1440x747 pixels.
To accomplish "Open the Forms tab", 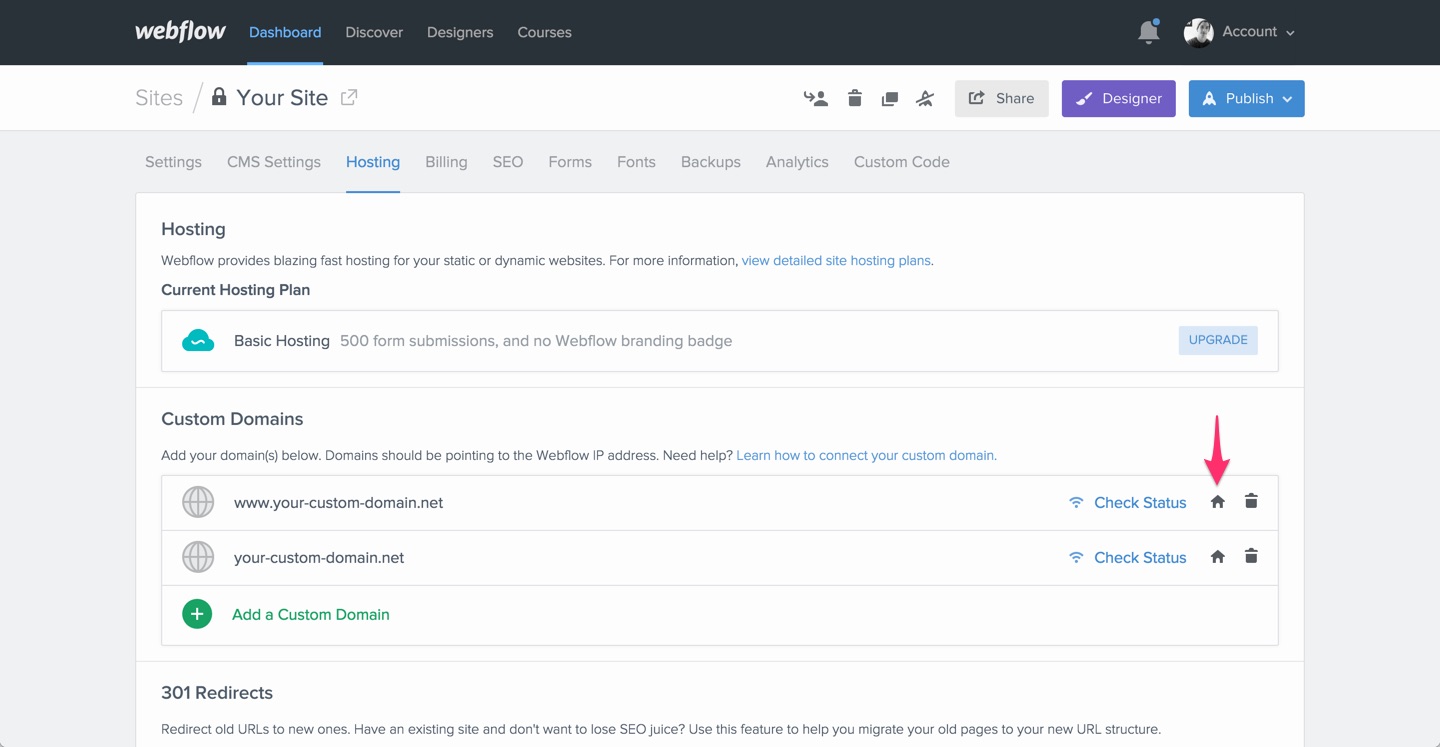I will 570,162.
